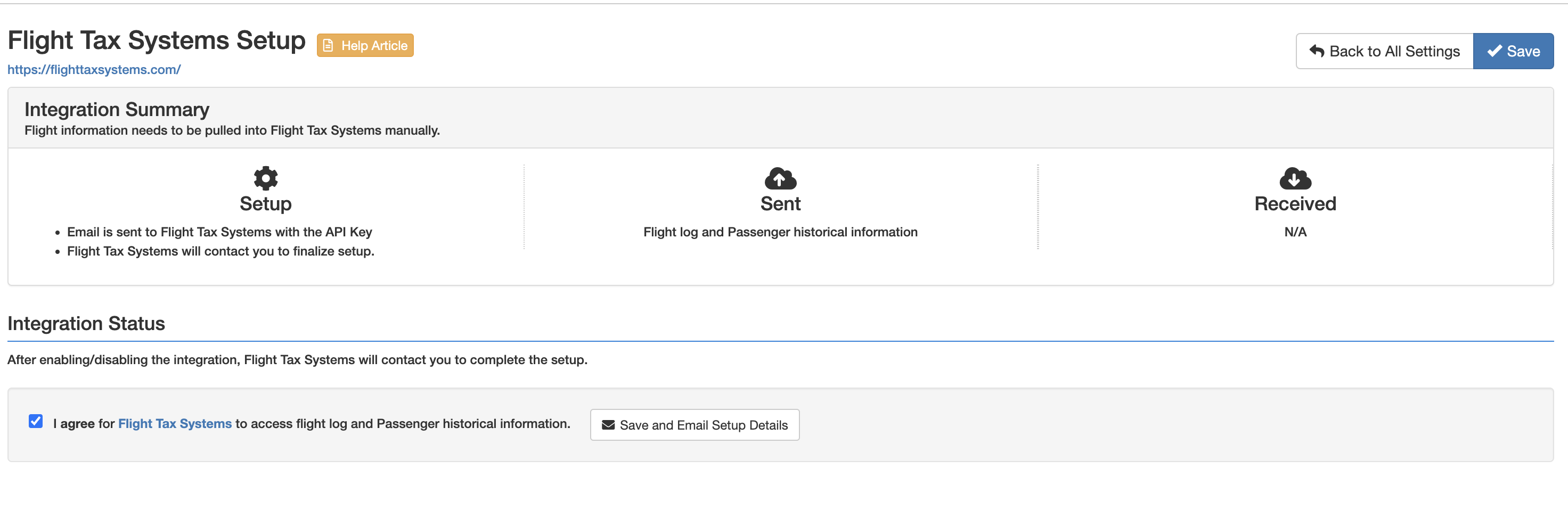The image size is (1568, 510).
Task: Click the checkmark icon on Save
Action: tap(1494, 51)
